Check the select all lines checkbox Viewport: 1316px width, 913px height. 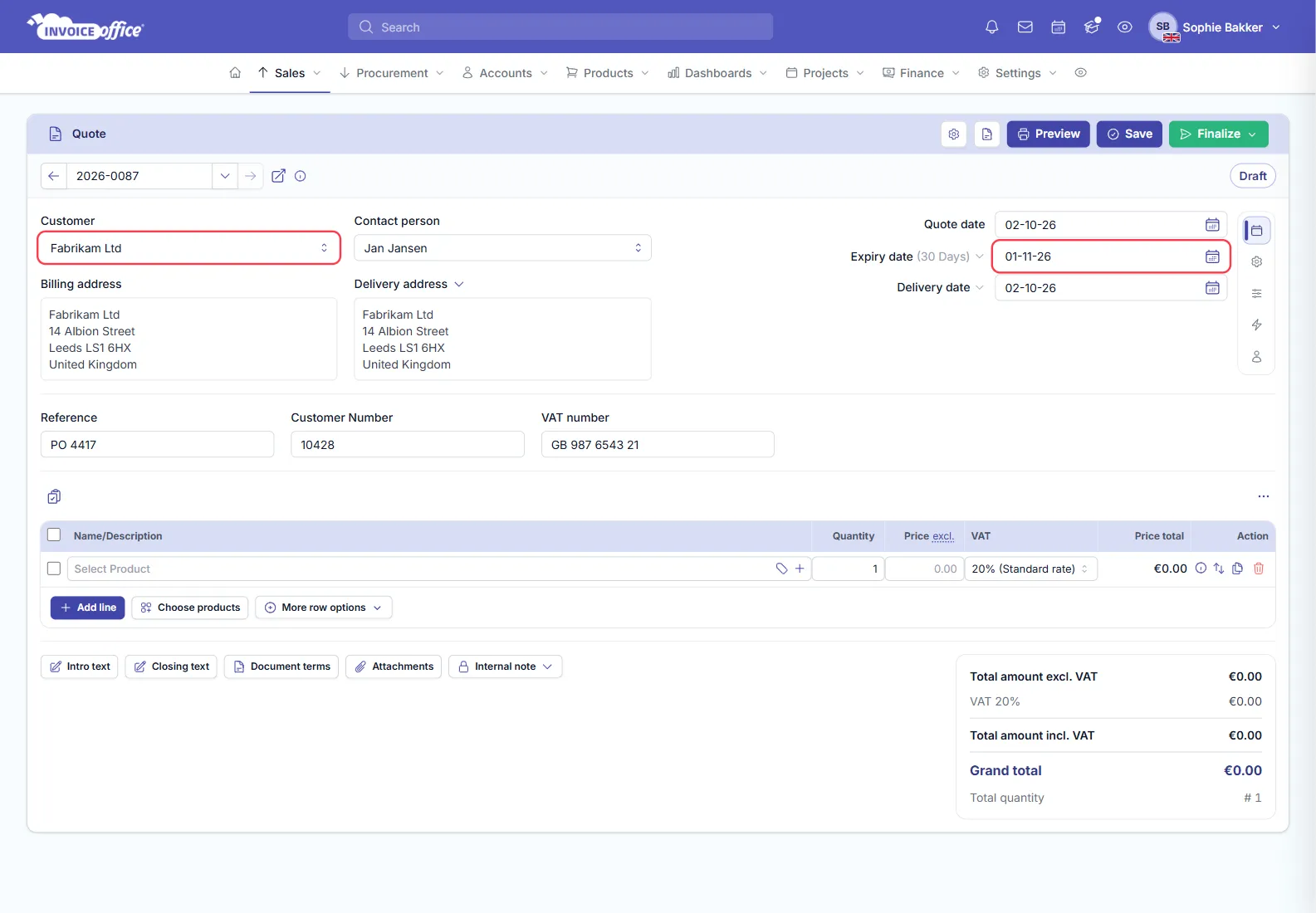click(x=54, y=535)
